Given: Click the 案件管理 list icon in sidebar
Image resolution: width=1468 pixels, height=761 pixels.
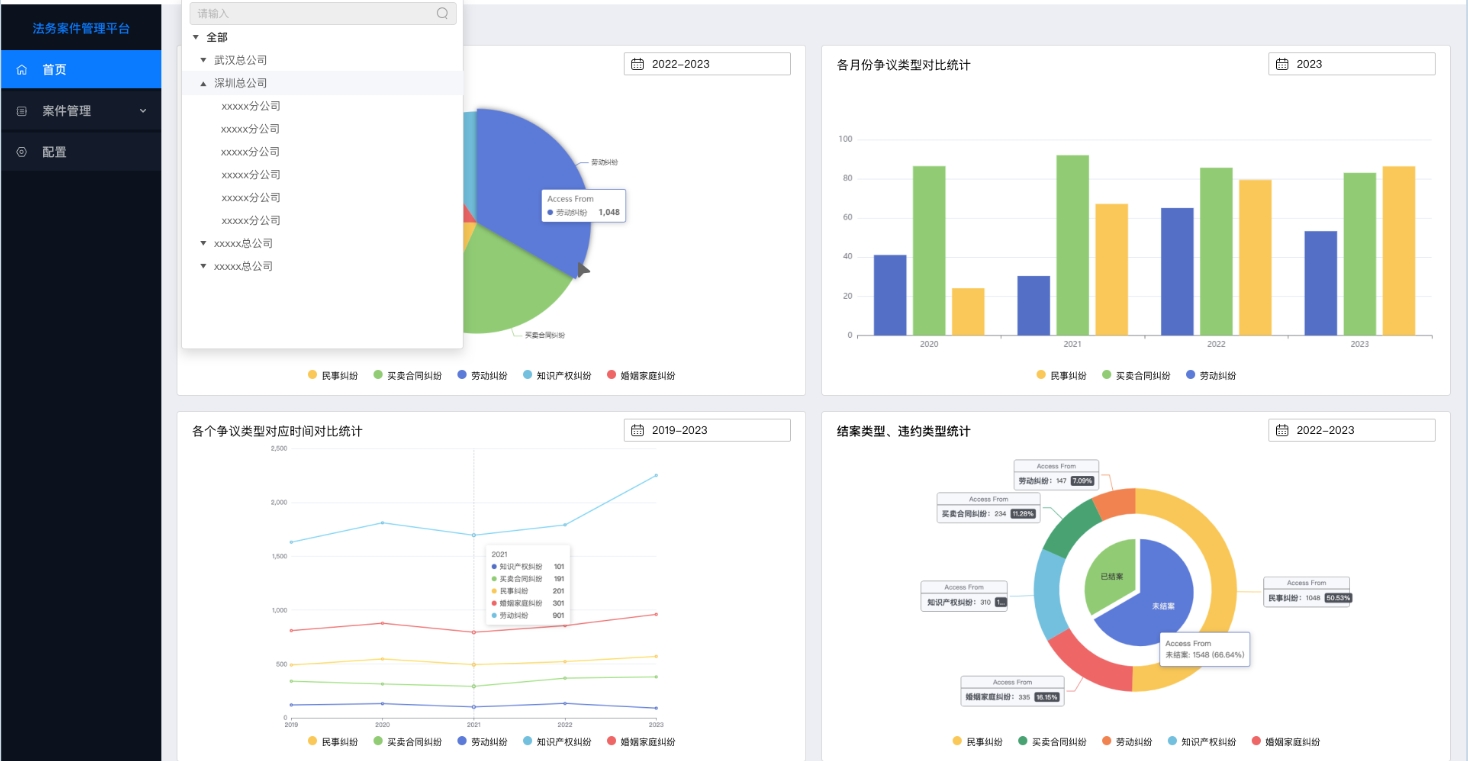Looking at the screenshot, I should pos(22,111).
